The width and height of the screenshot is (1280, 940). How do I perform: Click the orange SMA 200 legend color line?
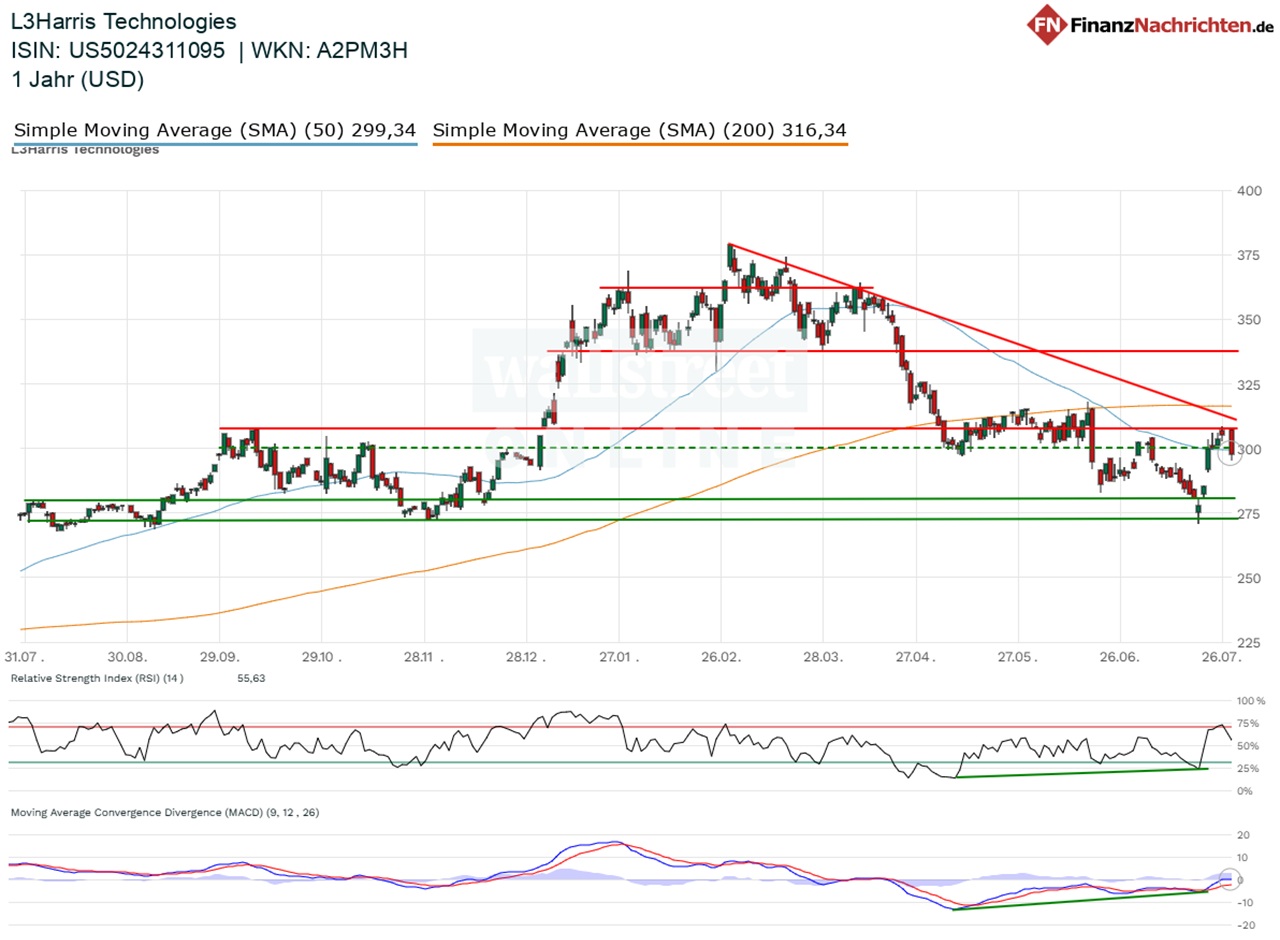(x=640, y=144)
